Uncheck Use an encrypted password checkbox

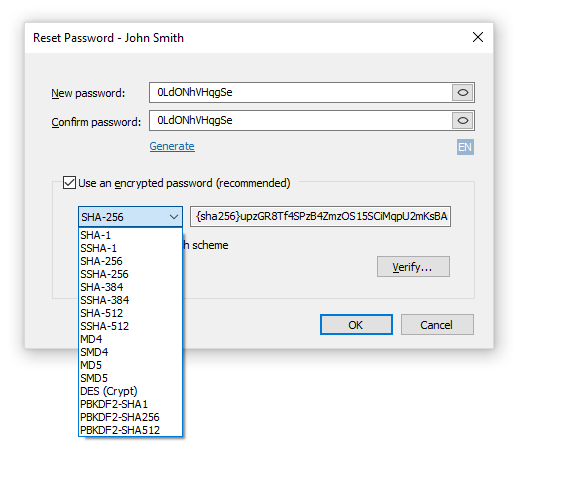[69, 183]
